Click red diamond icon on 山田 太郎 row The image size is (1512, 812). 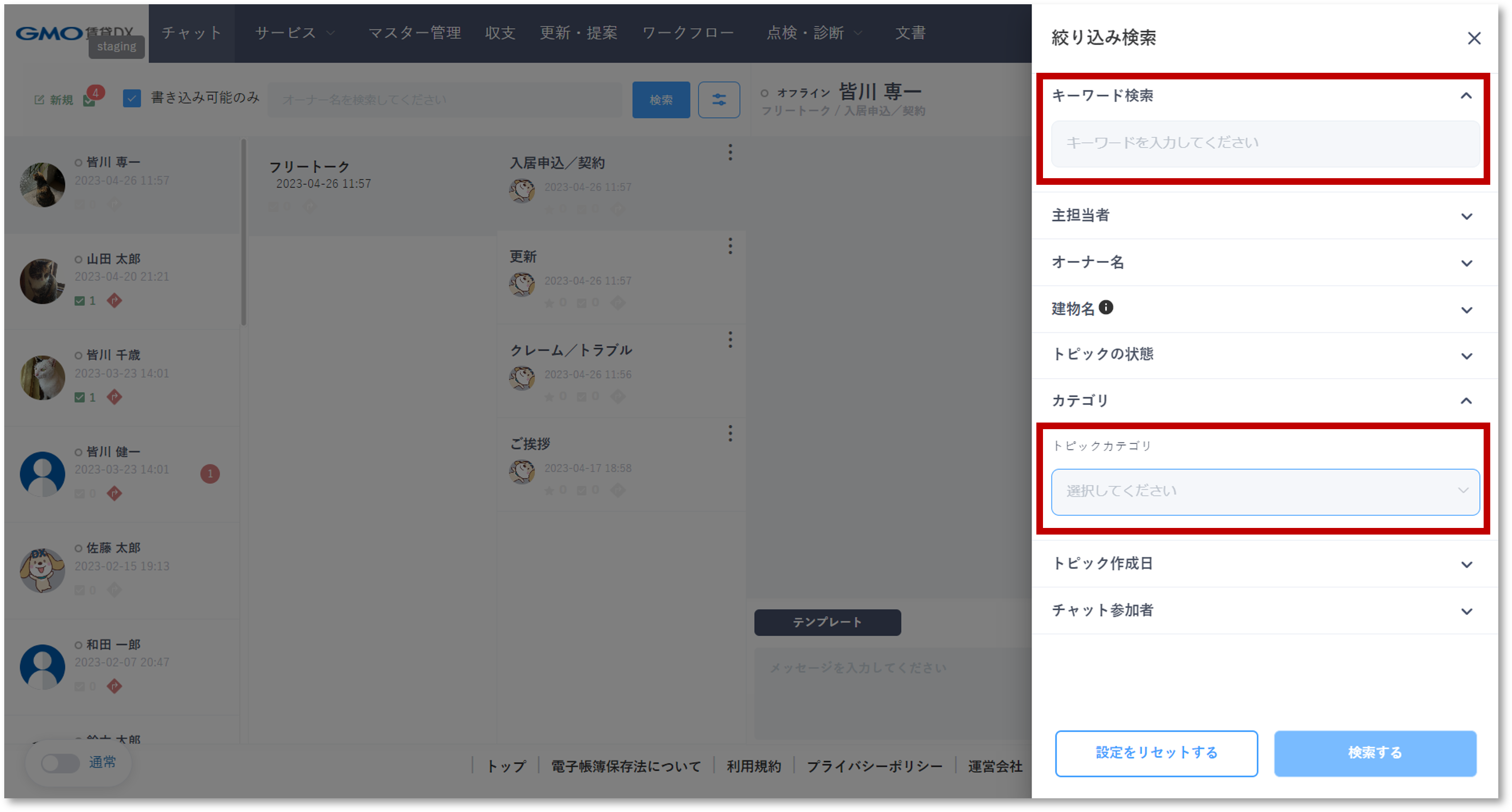[x=114, y=301]
